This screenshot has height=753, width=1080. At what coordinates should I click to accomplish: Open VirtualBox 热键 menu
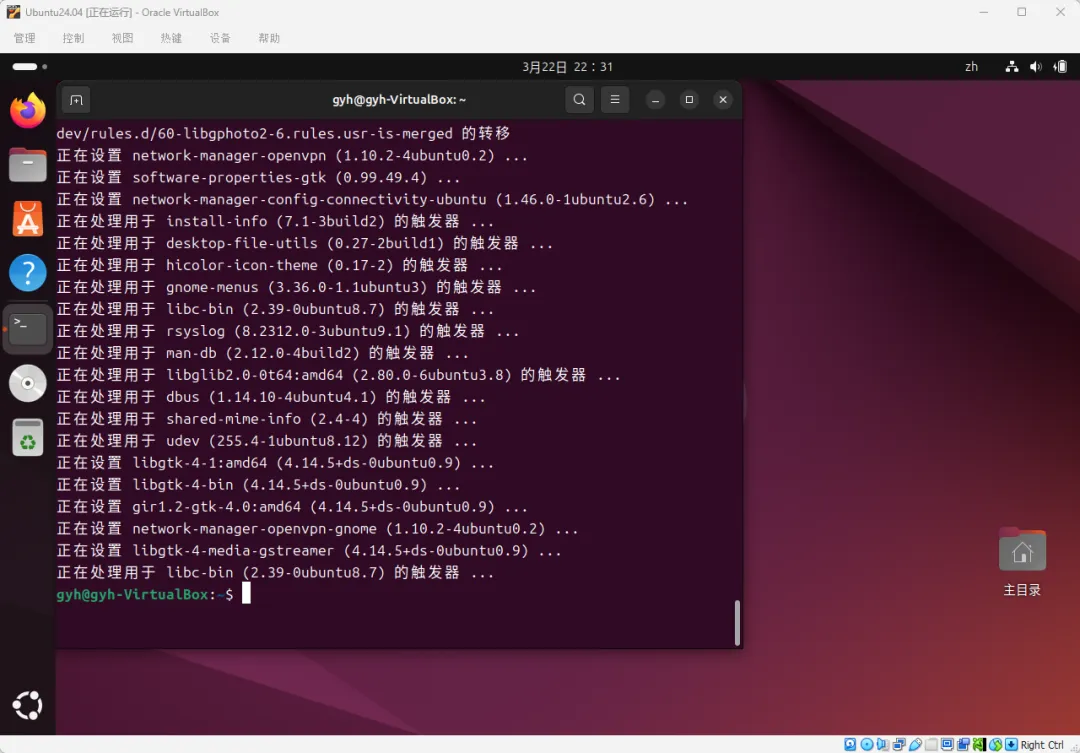[x=172, y=38]
